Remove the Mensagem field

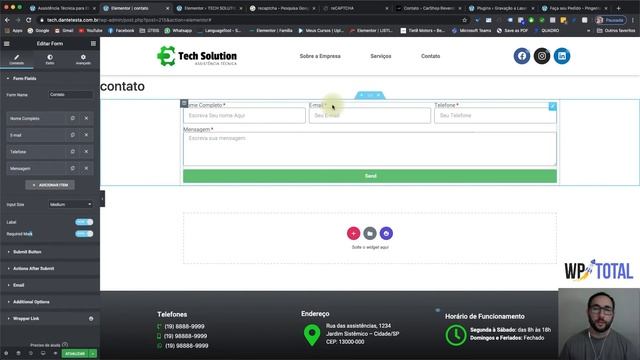[x=86, y=169]
